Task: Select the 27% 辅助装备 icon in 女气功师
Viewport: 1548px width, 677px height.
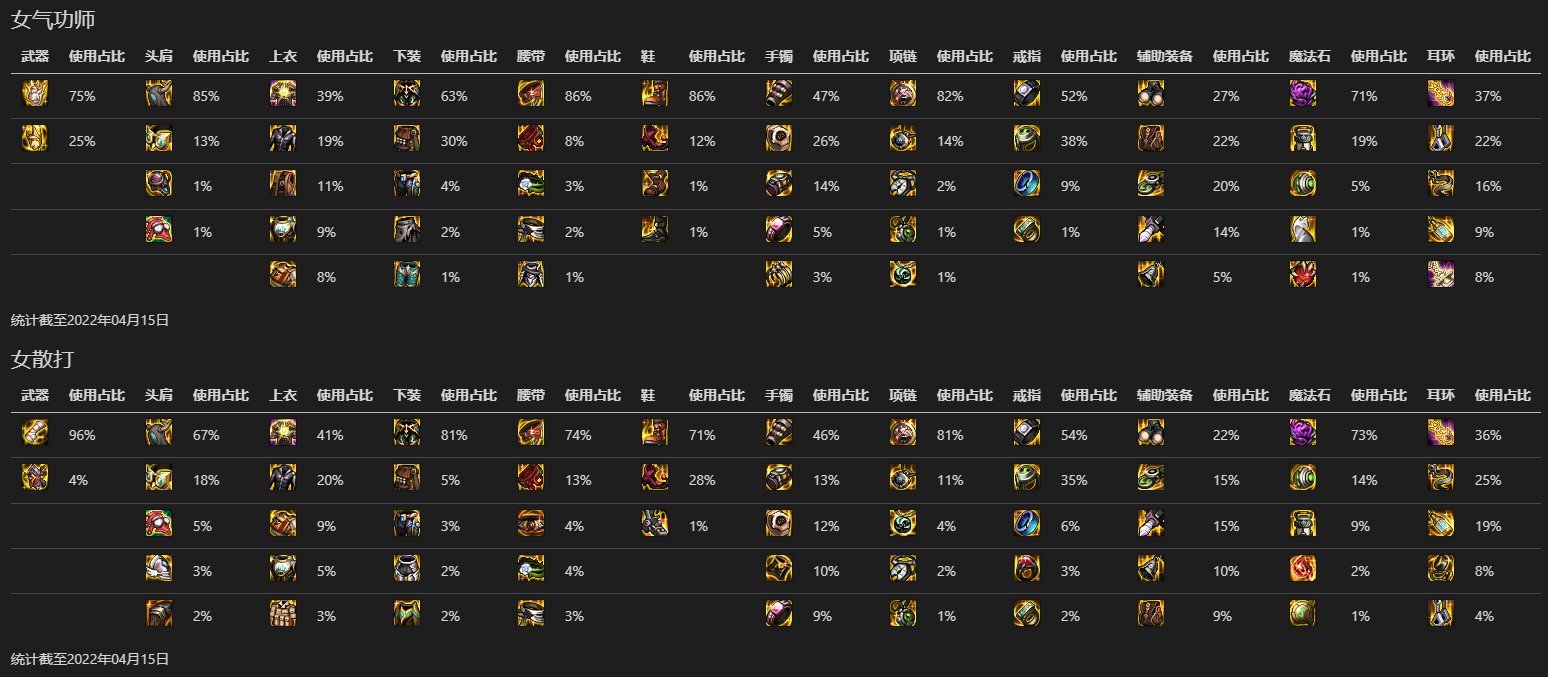Action: tap(1151, 95)
